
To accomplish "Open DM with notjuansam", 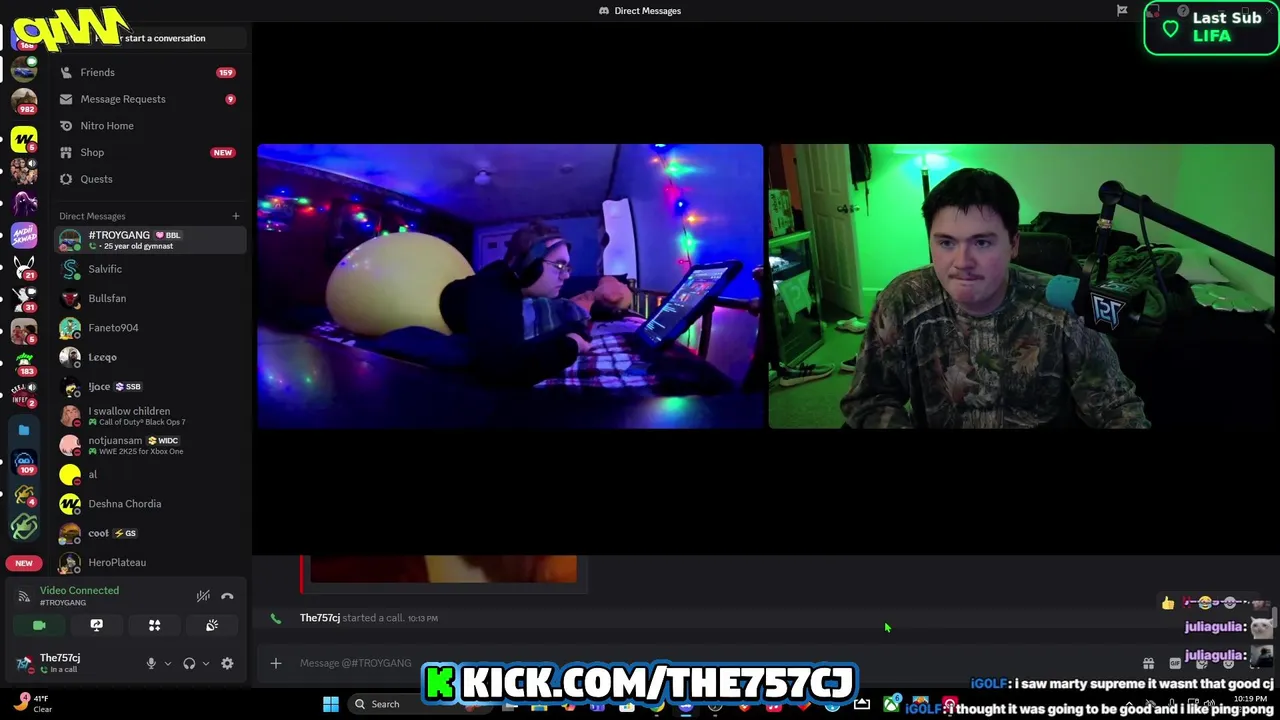I will point(150,445).
